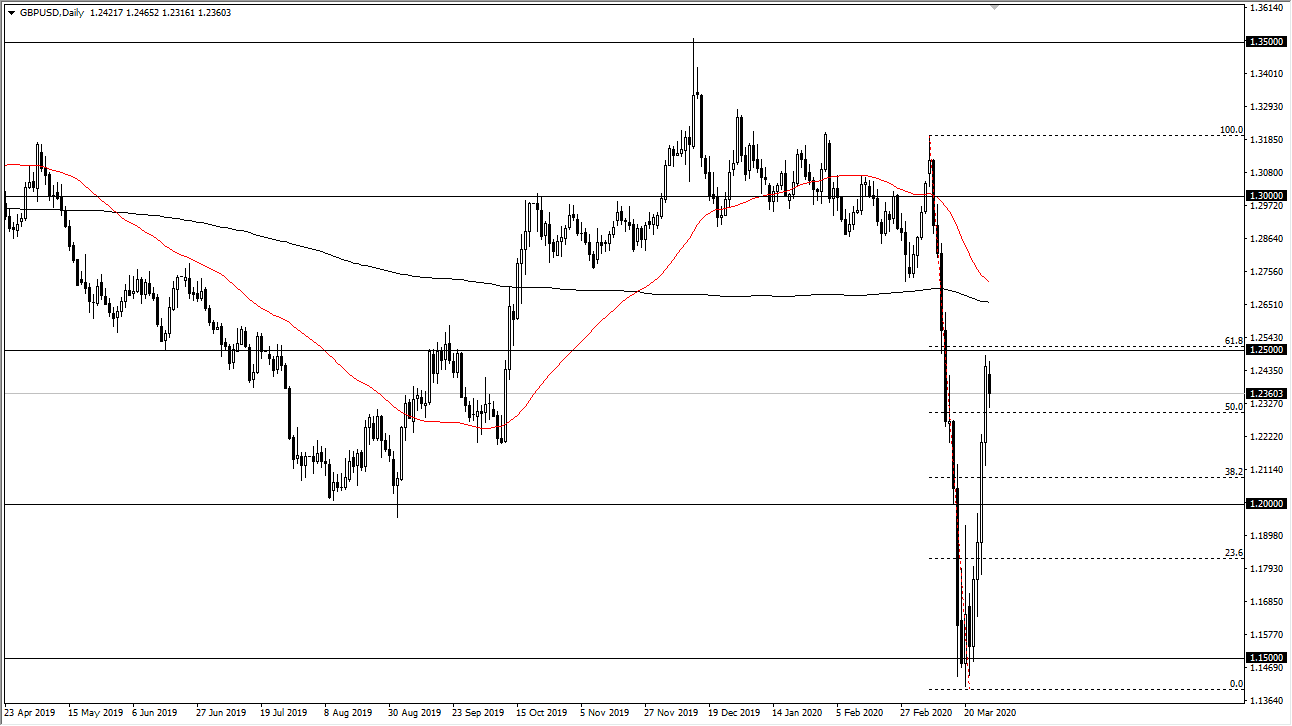Click the 1.15000 horizontal line price tag
The image size is (1292, 726).
click(1264, 658)
